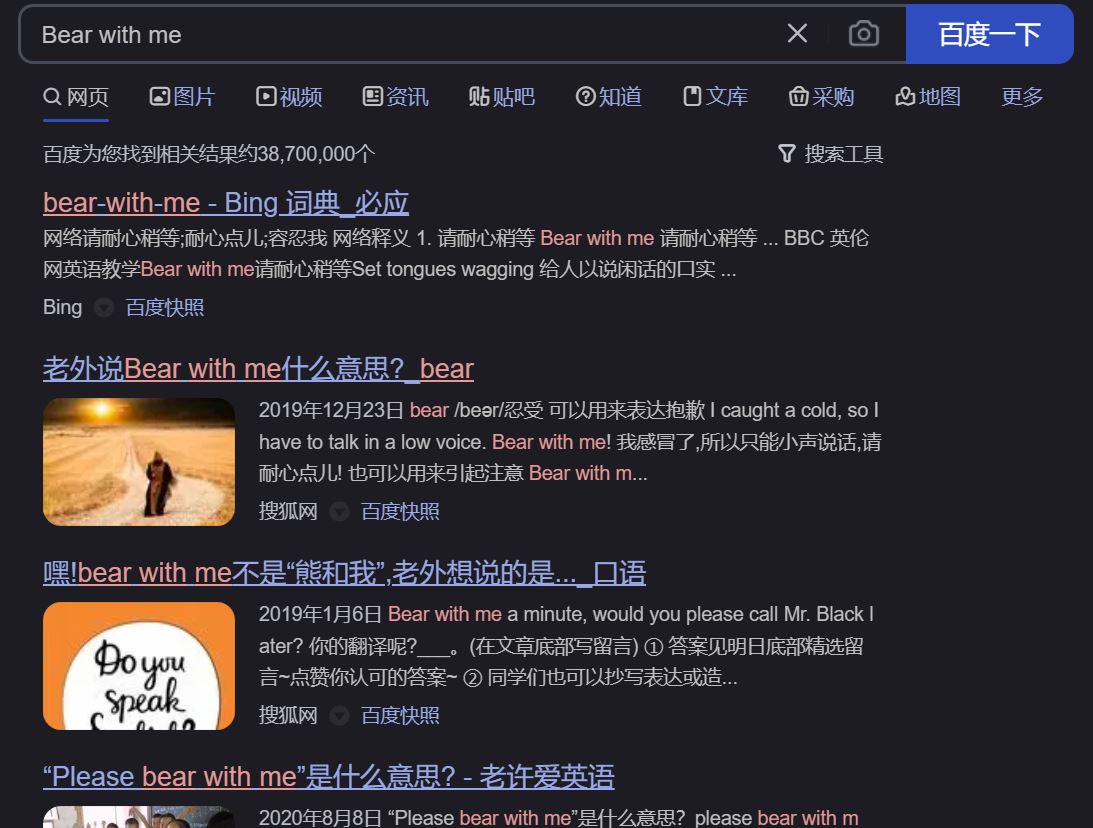The width and height of the screenshot is (1093, 828).
Task: Open image search via camera icon
Action: coord(863,33)
